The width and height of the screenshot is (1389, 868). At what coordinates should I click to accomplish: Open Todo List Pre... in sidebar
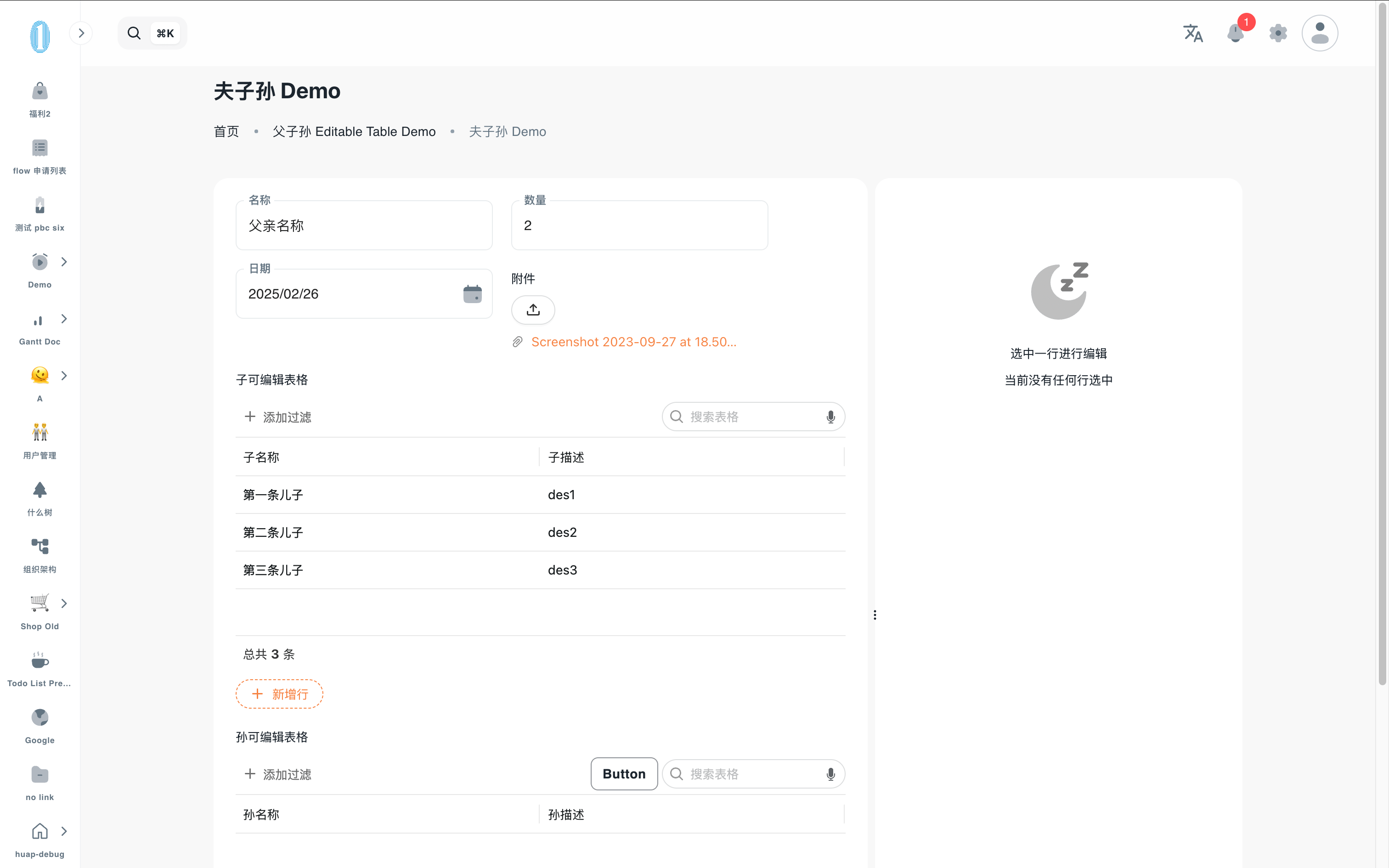(x=40, y=670)
